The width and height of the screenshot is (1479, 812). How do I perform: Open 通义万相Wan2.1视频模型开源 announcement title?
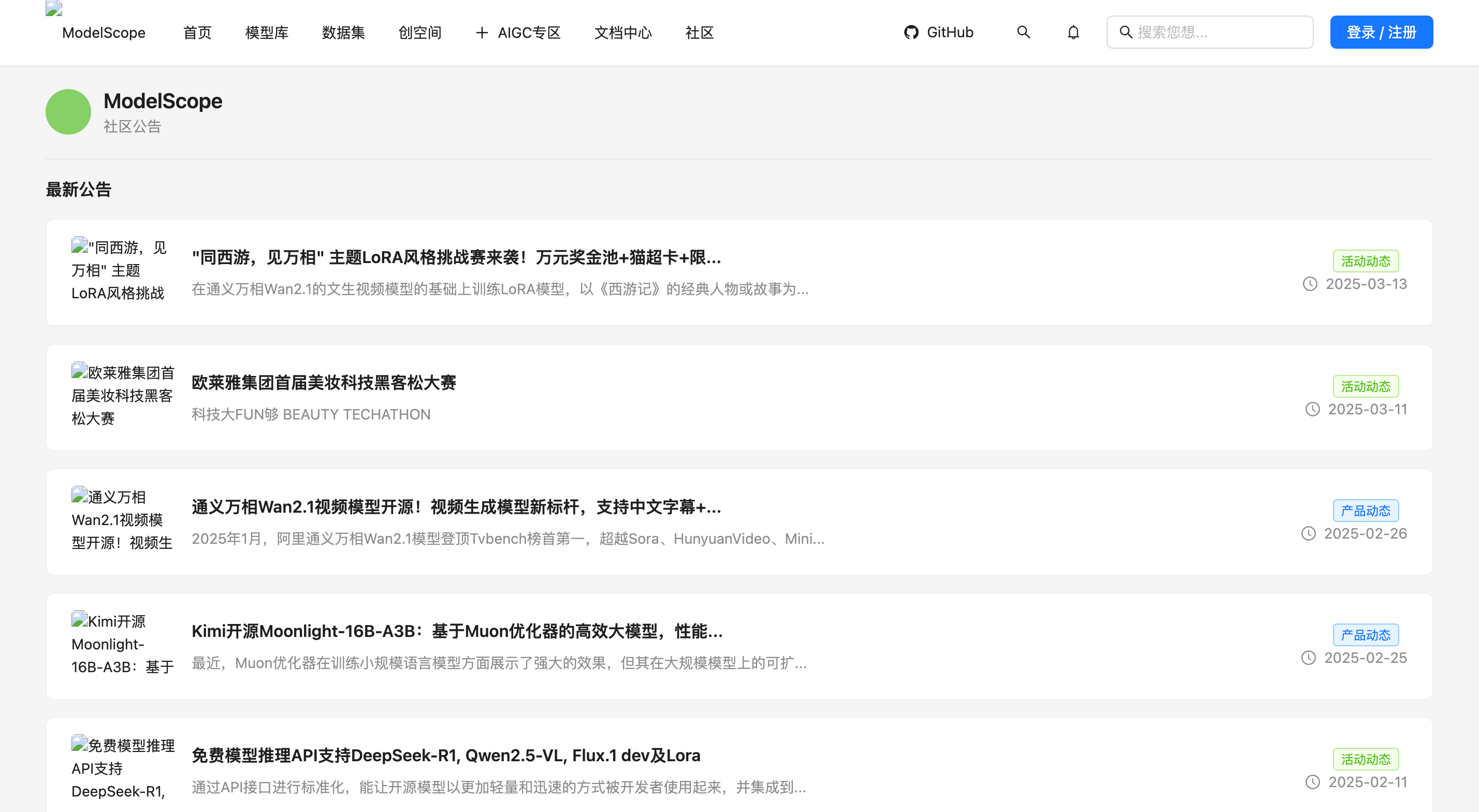tap(456, 507)
